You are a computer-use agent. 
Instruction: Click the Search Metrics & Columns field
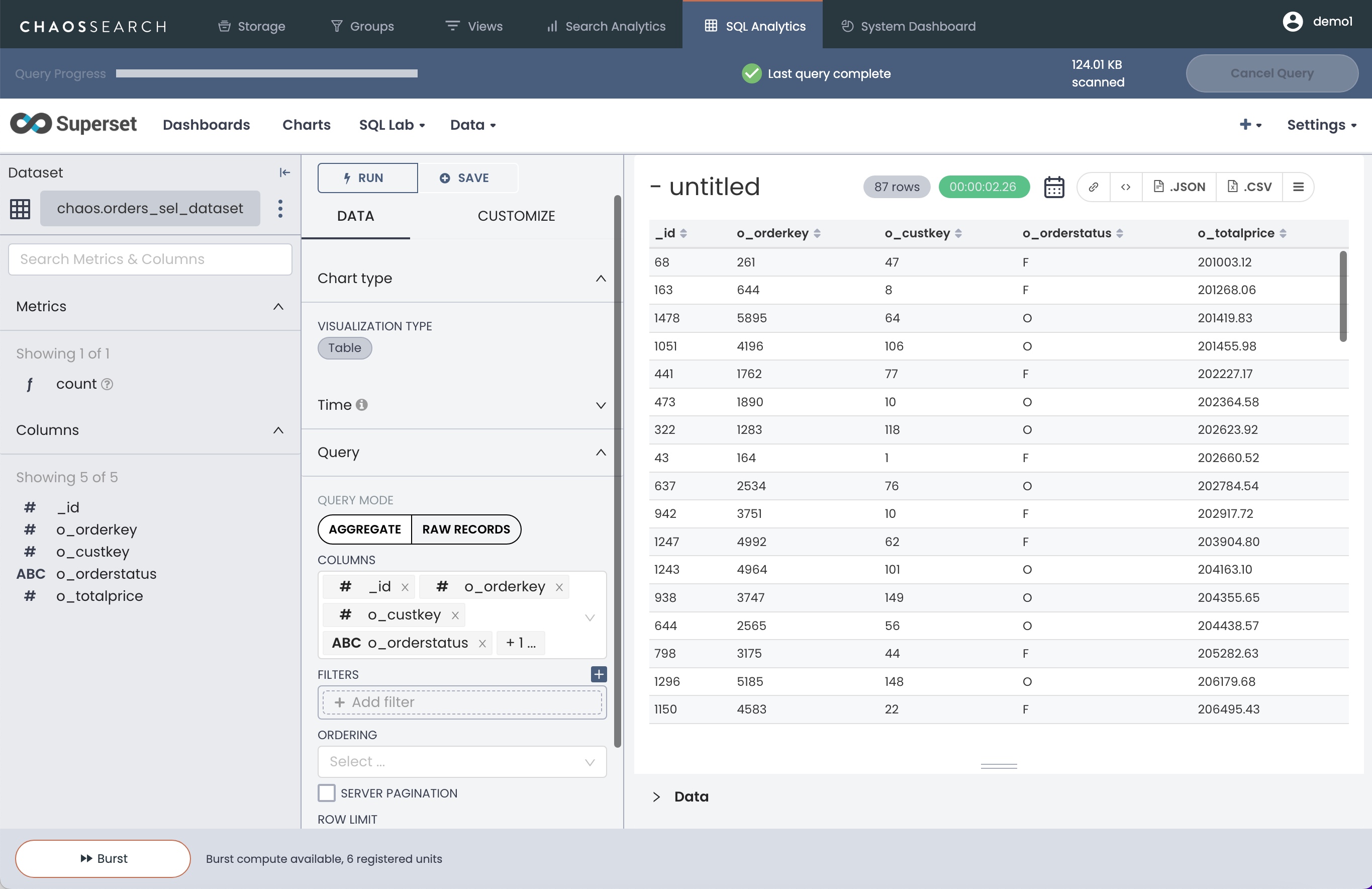click(x=150, y=259)
